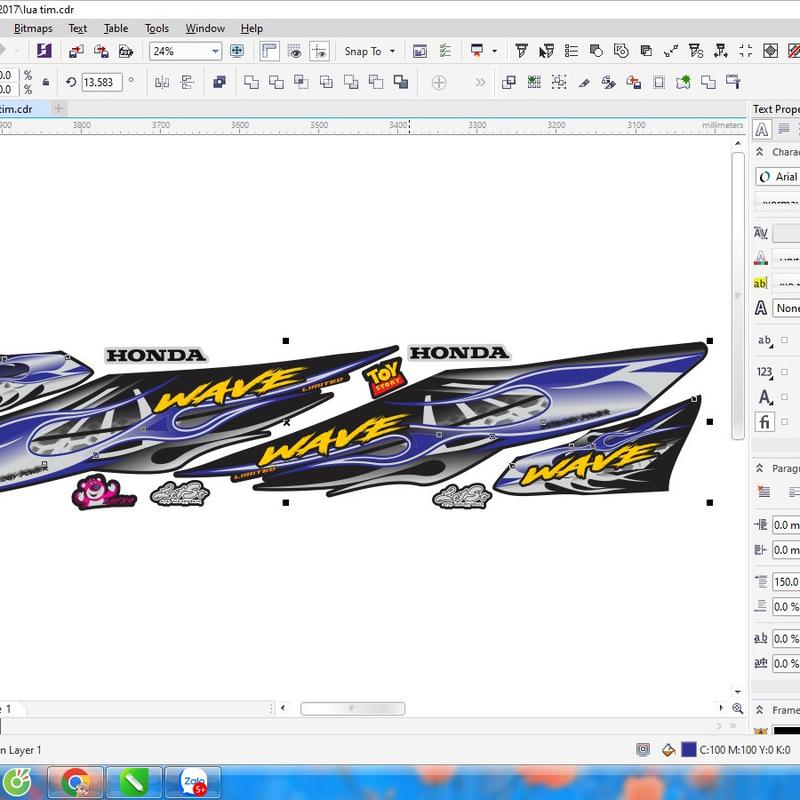Image resolution: width=800 pixels, height=800 pixels.
Task: Click the Paragraph tab in Text Properties
Action: pyautogui.click(x=784, y=130)
